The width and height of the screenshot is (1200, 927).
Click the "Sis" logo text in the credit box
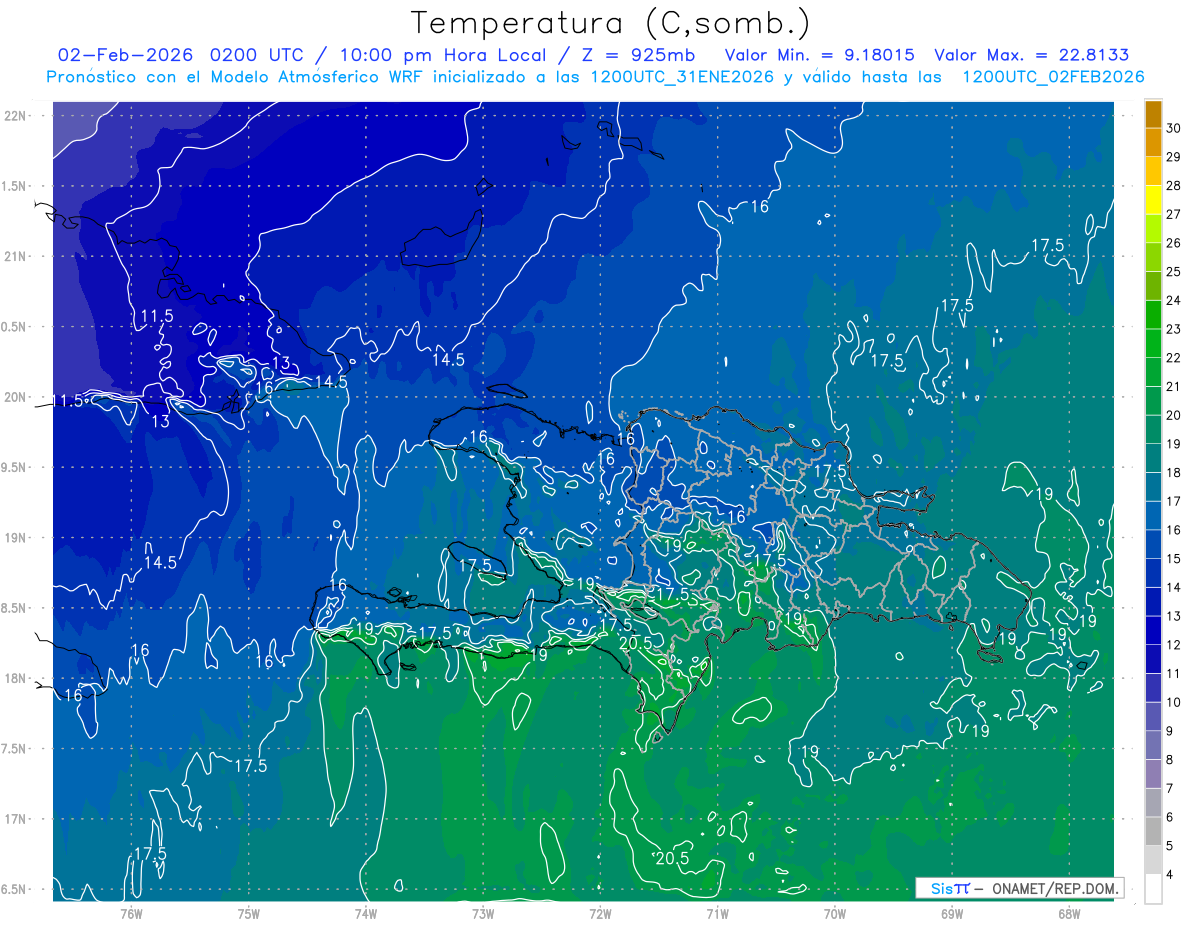coord(943,888)
